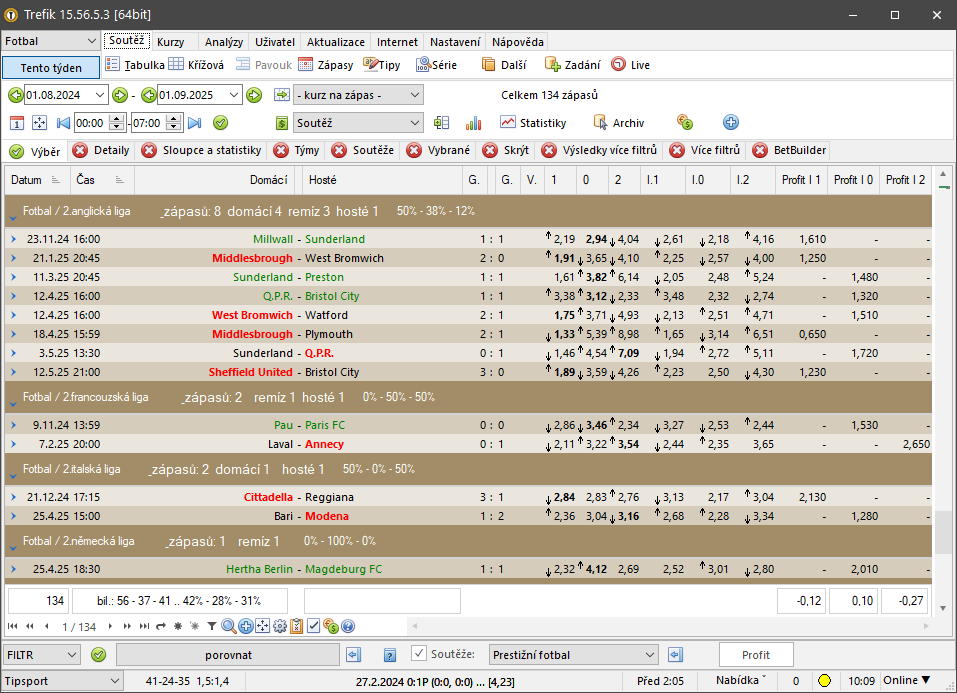Screen dimensions: 957x693
Task: Click green back arrow before start date 01.08.2024
Action: pyautogui.click(x=16, y=95)
